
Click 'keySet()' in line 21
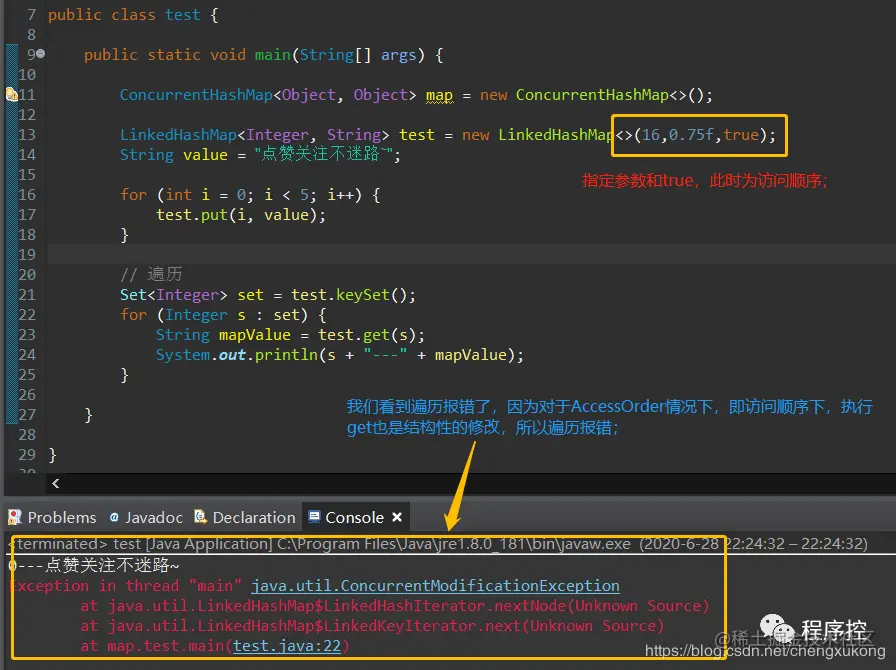click(370, 295)
